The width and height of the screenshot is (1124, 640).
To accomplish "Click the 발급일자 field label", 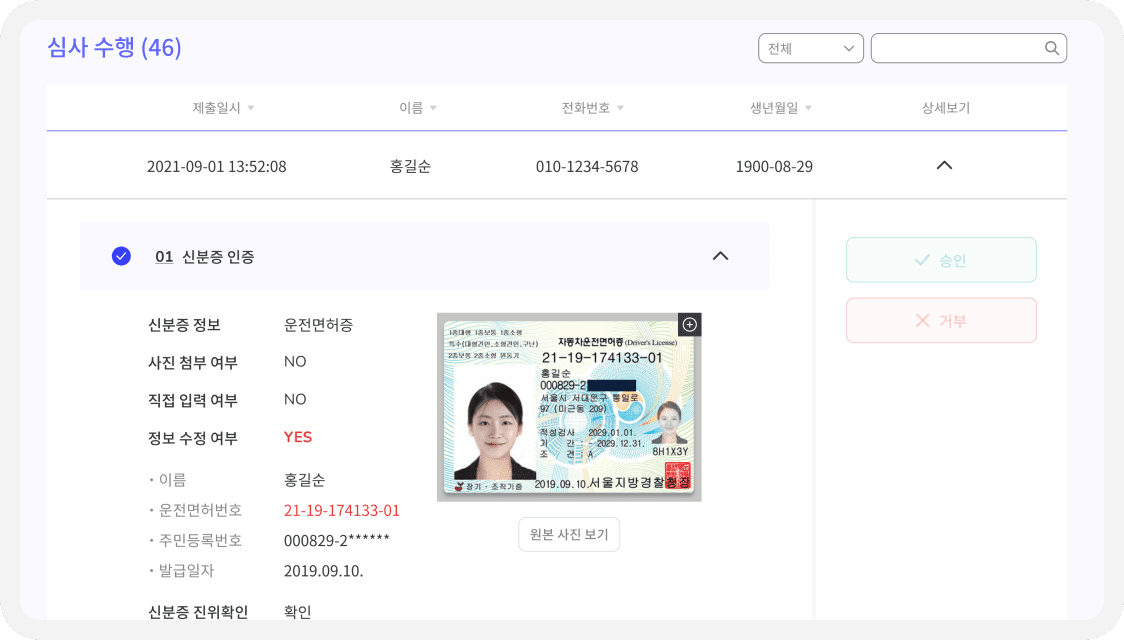I will pyautogui.click(x=186, y=571).
